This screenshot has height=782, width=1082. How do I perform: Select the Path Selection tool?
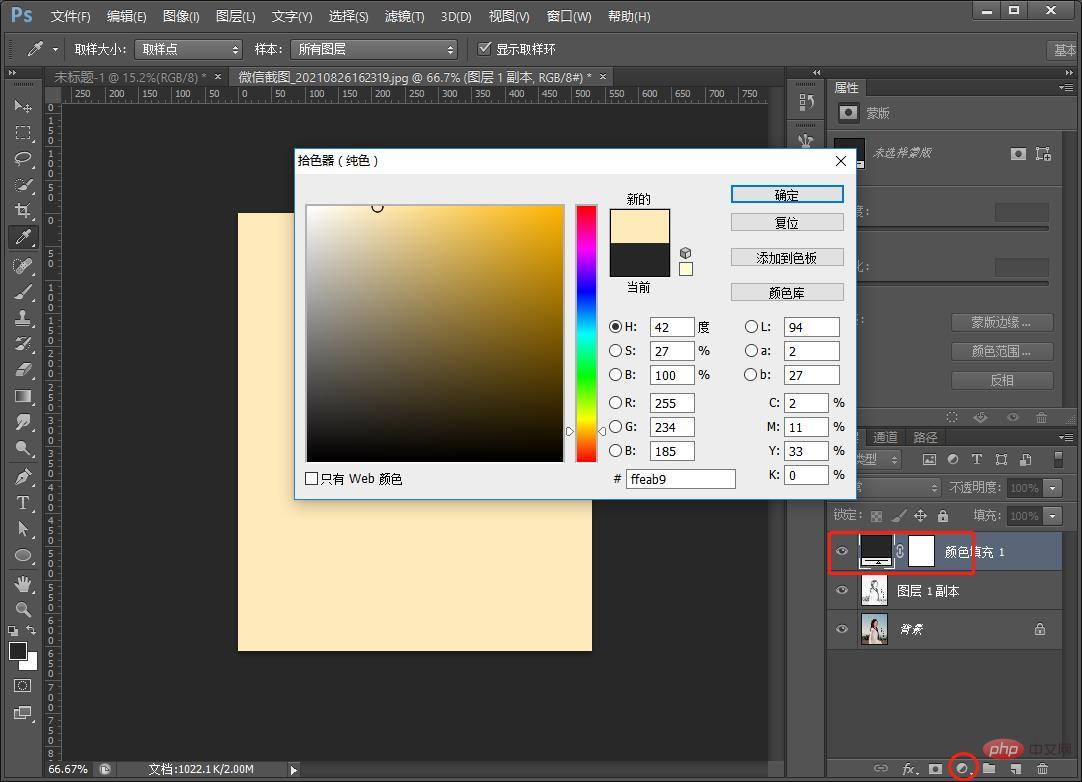click(23, 529)
